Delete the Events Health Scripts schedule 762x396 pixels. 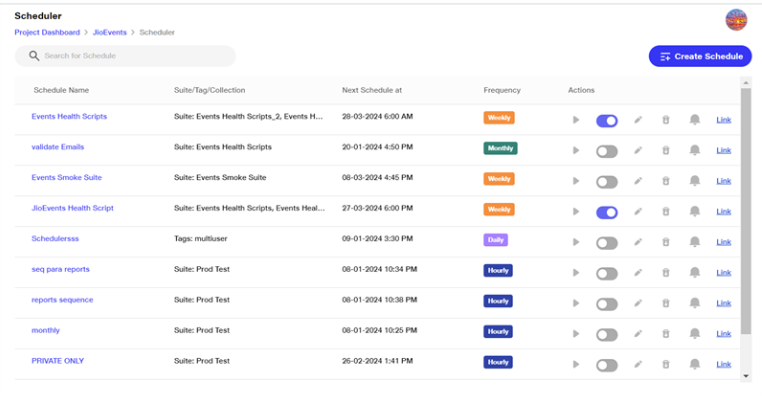coord(666,120)
